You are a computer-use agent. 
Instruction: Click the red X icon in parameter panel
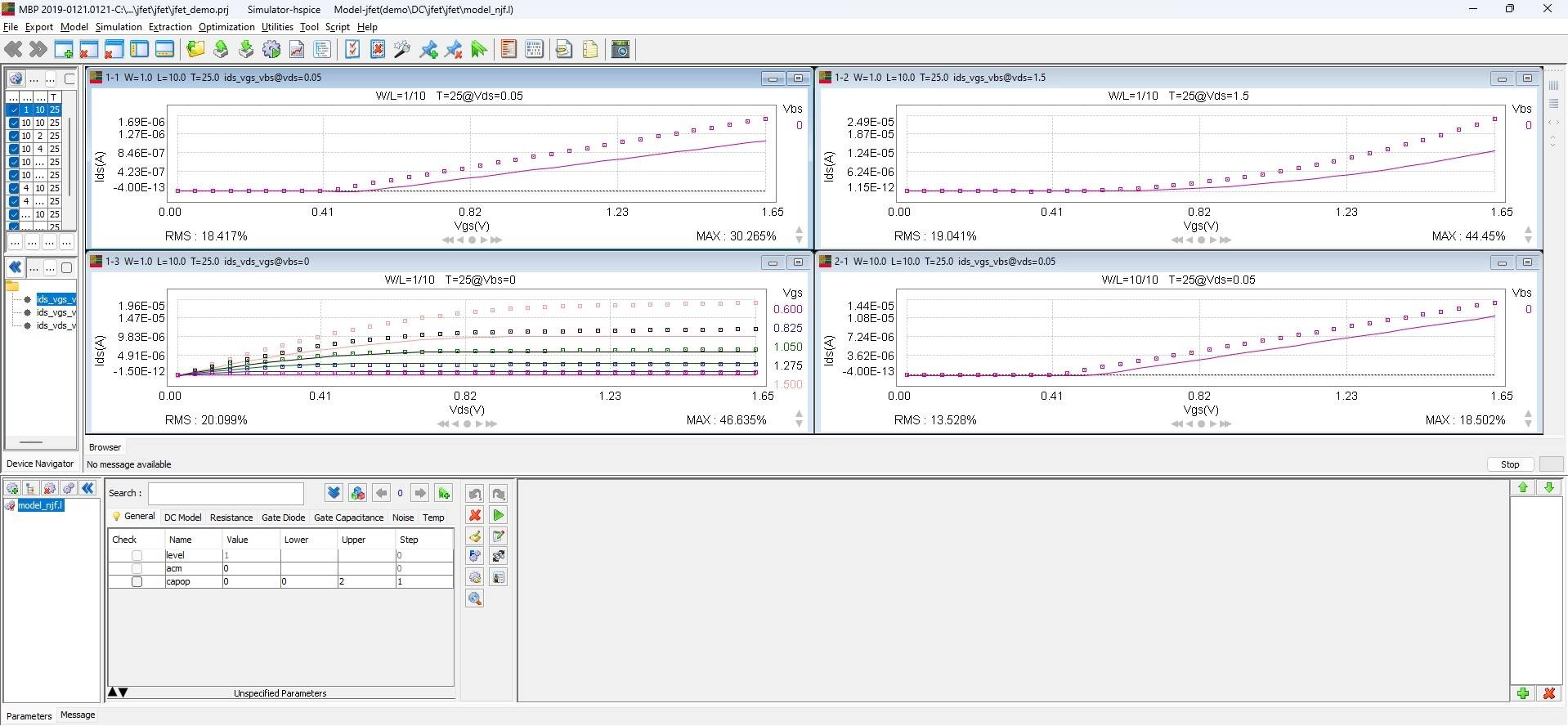click(474, 515)
